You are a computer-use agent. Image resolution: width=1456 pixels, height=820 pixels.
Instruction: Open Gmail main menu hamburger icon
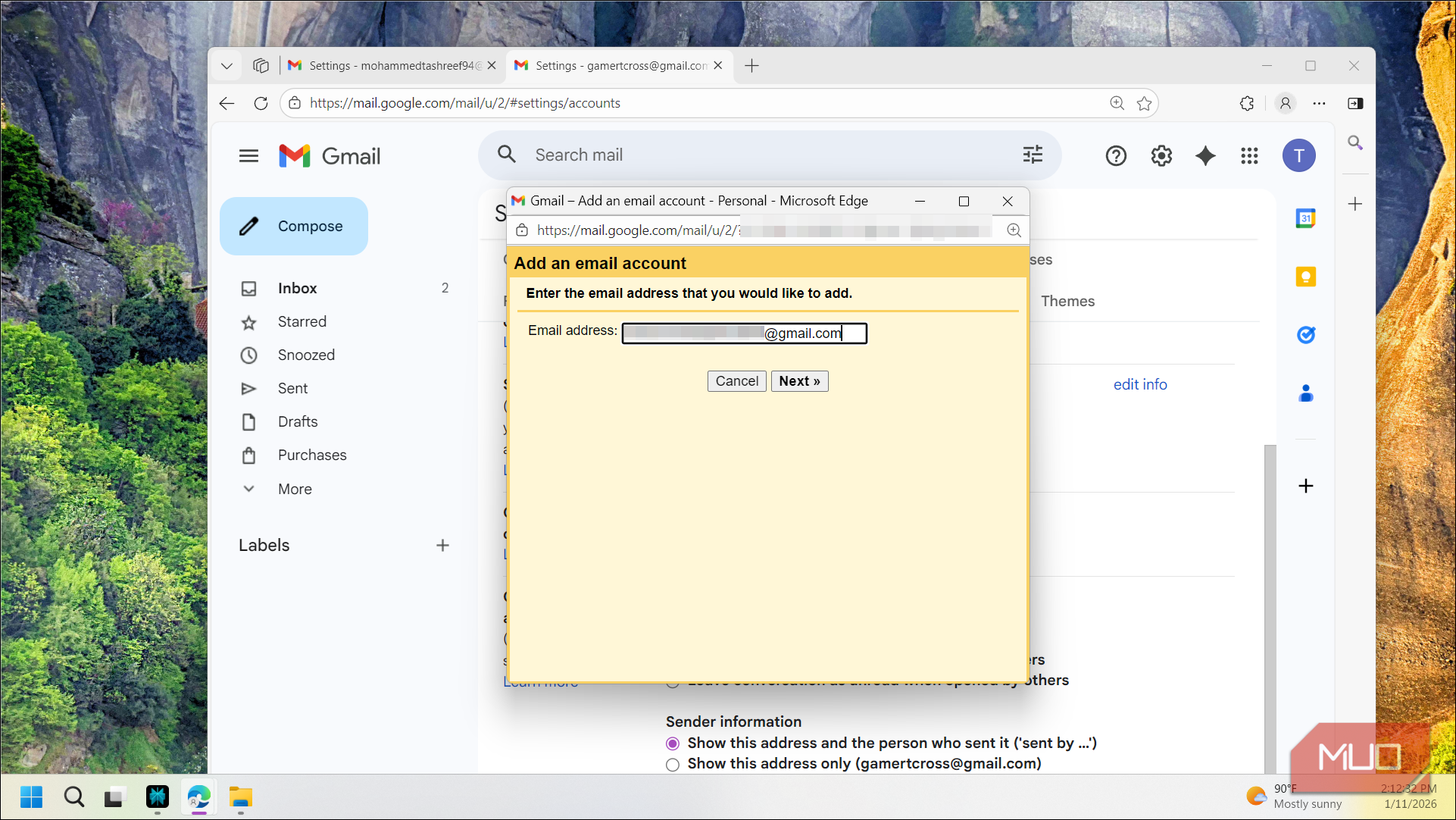coord(248,156)
